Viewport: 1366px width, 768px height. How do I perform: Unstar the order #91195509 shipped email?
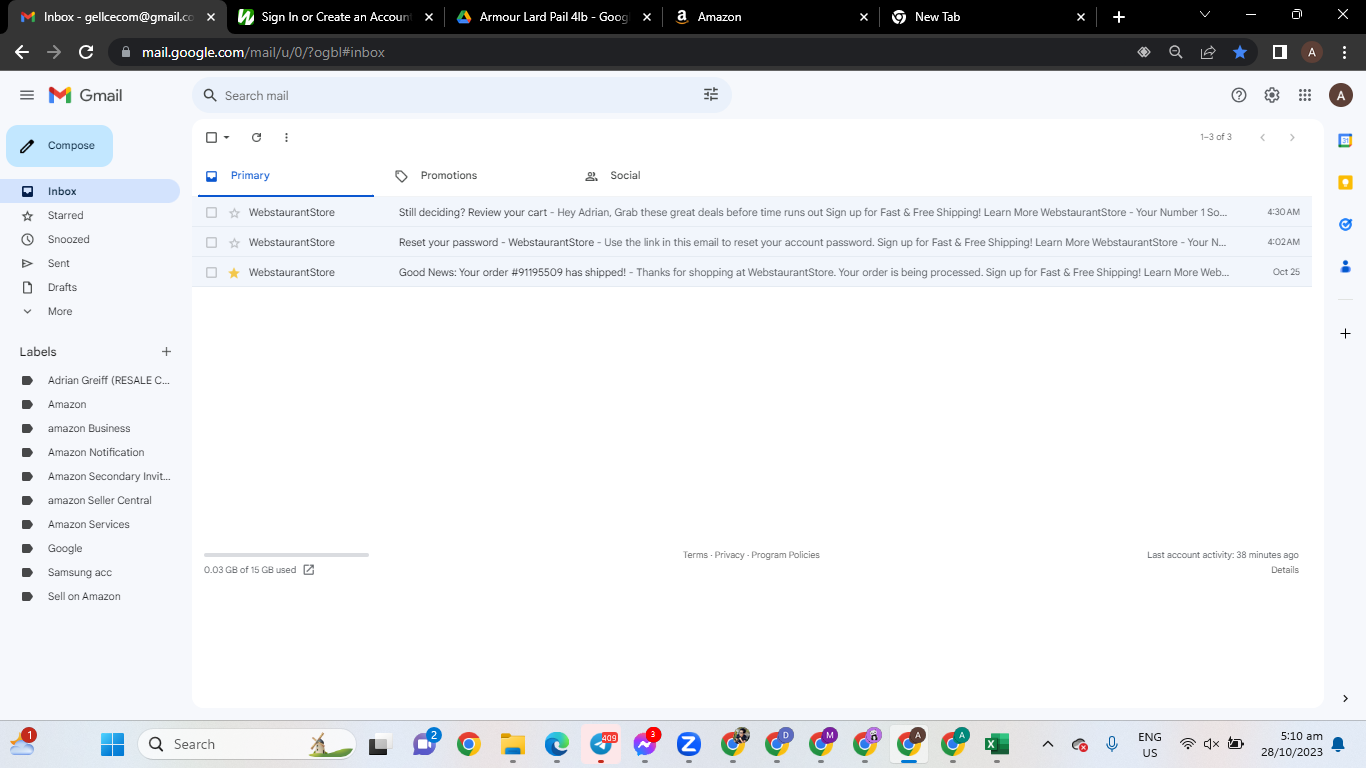[234, 272]
